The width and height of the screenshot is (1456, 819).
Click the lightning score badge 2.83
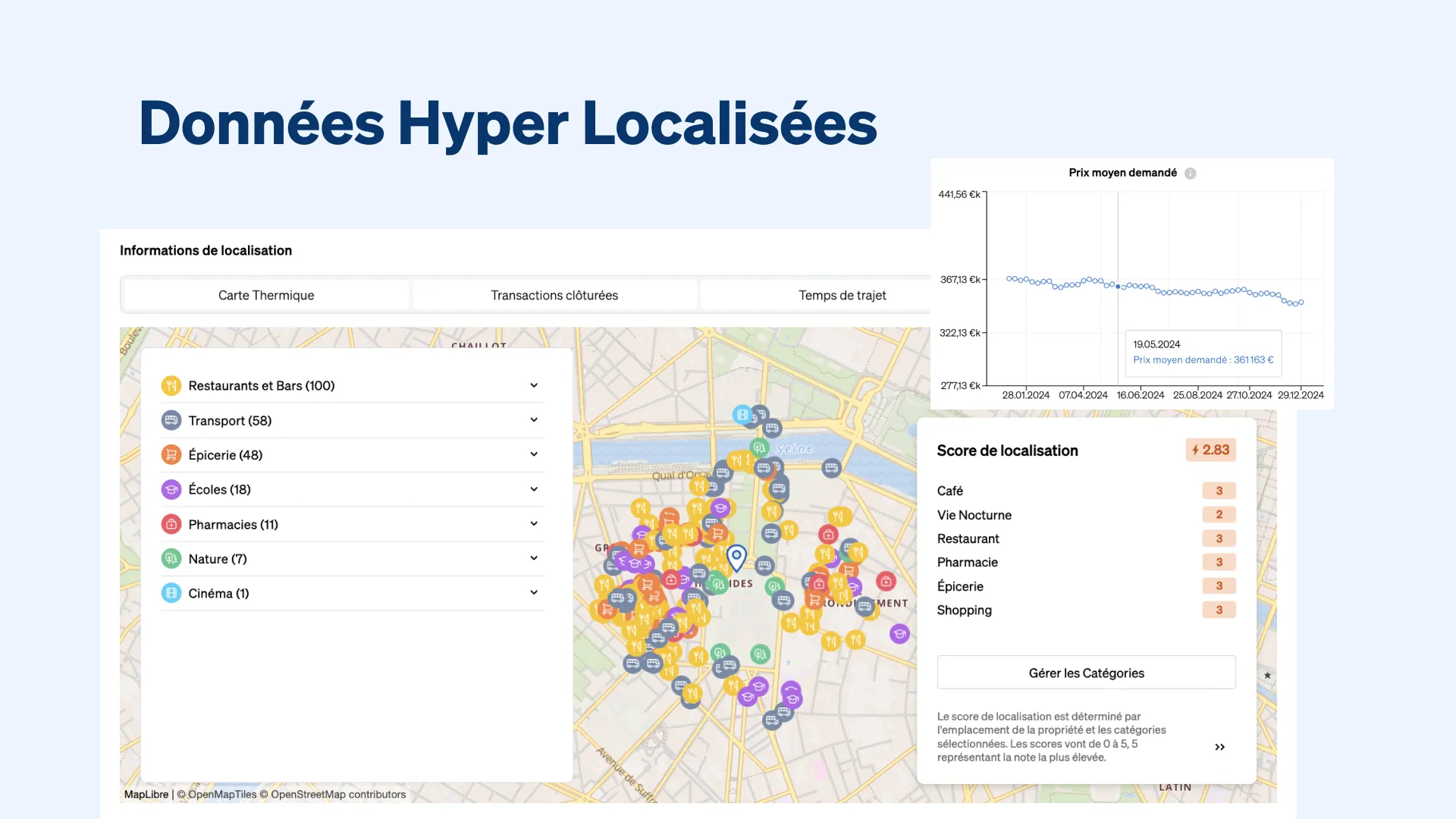coord(1211,450)
